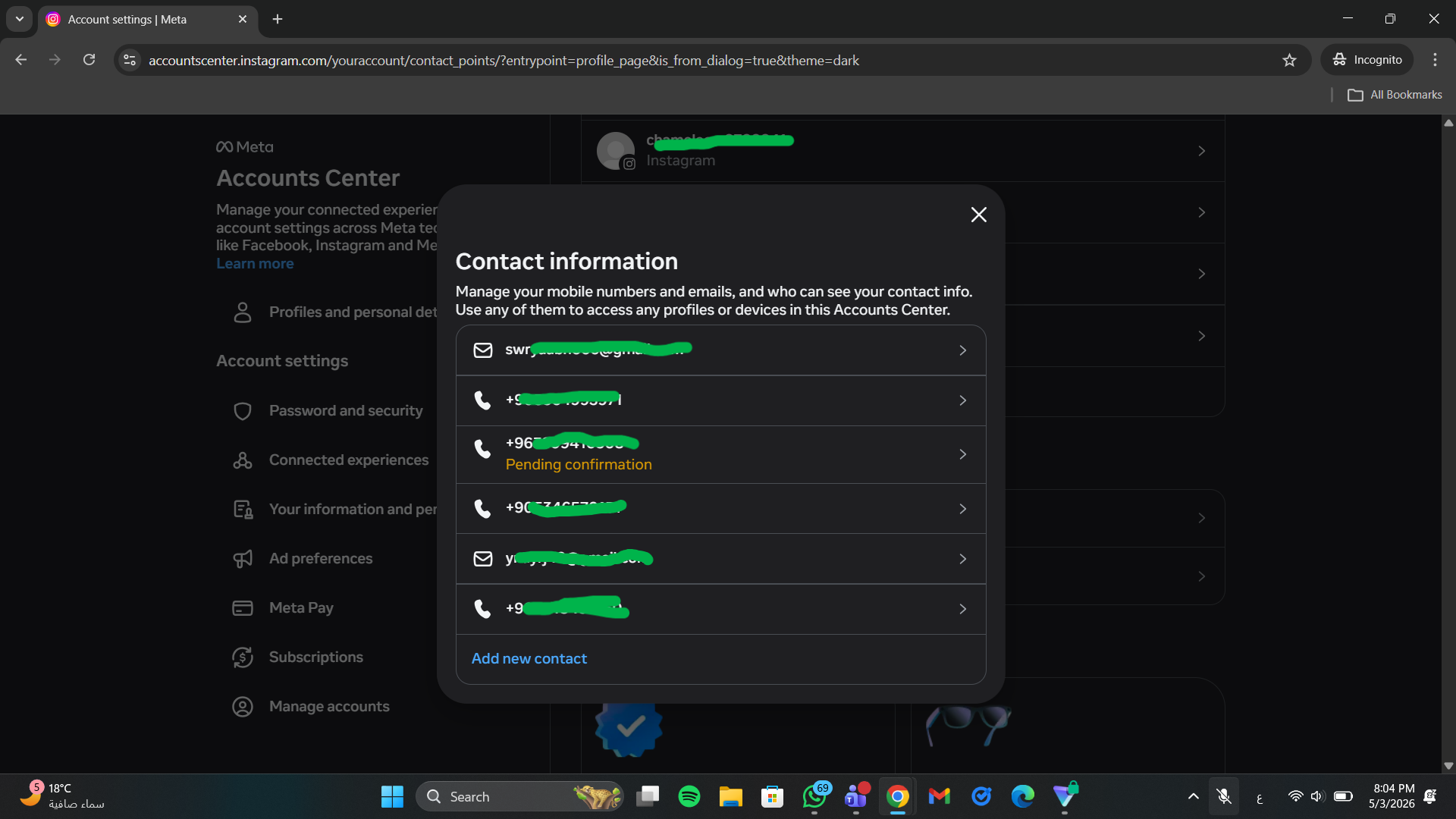Expand the chevron on the 'swr' email row
1456x819 pixels.
click(x=962, y=350)
